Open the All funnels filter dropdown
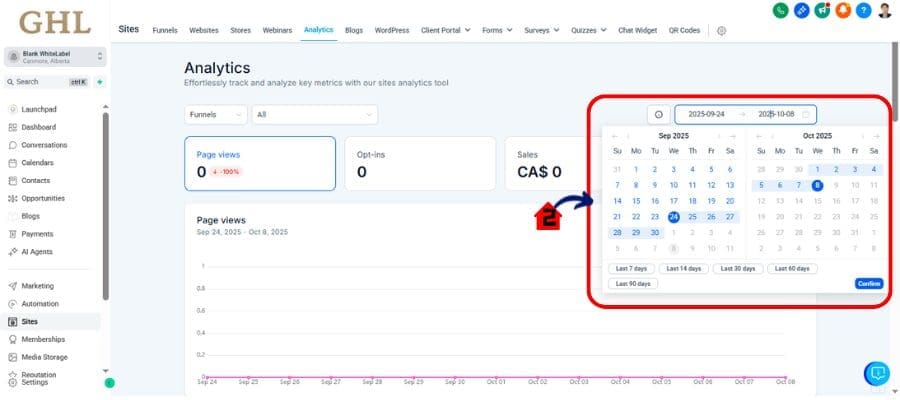Image resolution: width=900 pixels, height=400 pixels. (x=314, y=115)
